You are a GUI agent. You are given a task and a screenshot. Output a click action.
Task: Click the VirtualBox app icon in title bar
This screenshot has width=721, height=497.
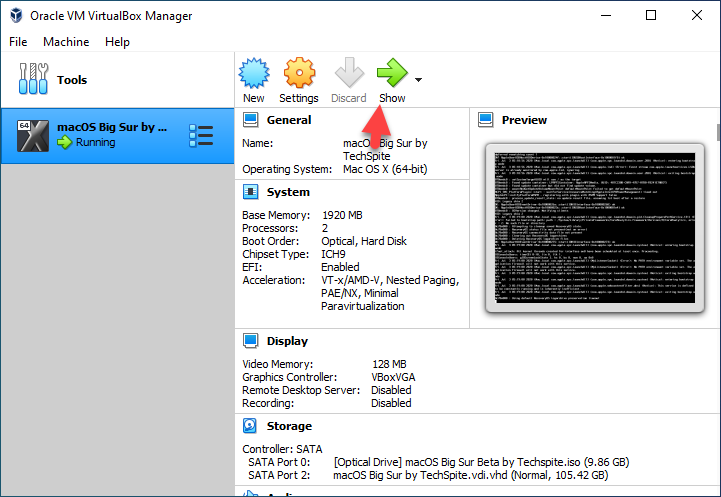(x=17, y=16)
